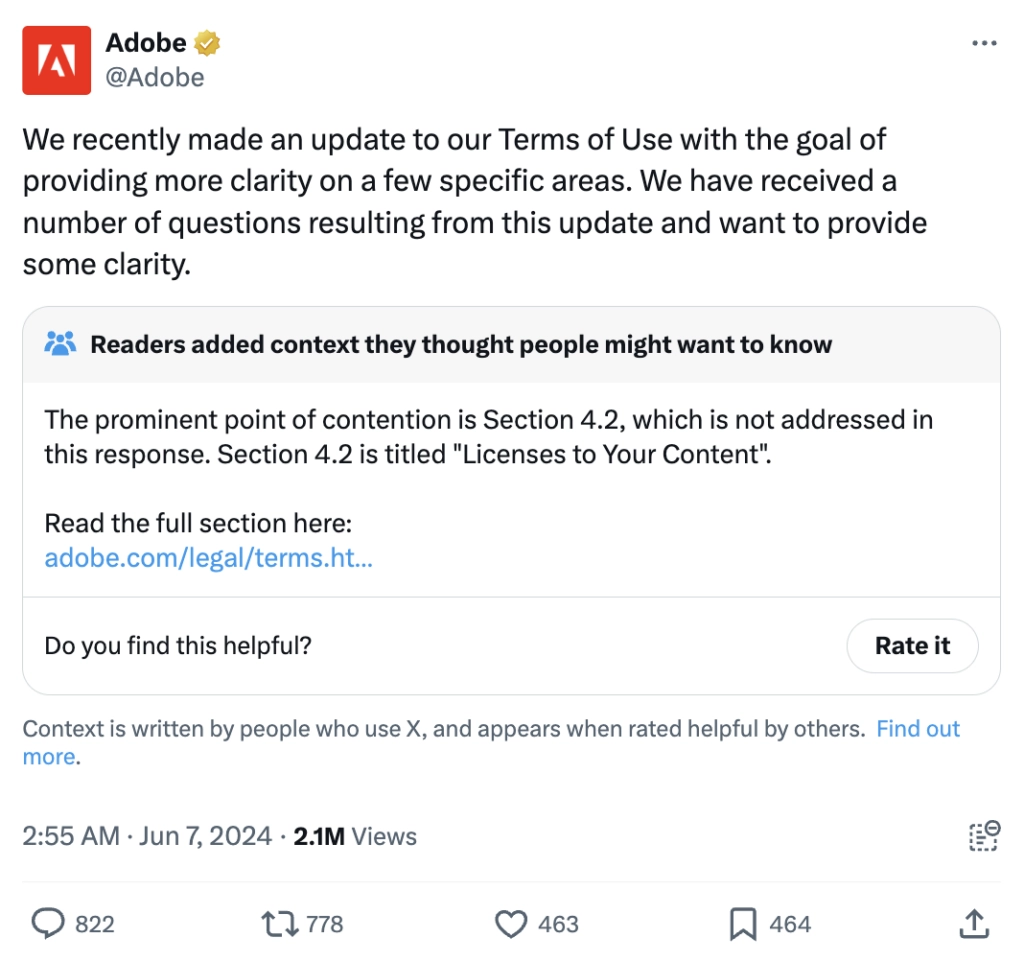Open the Adobe display name profile link

click(x=146, y=43)
